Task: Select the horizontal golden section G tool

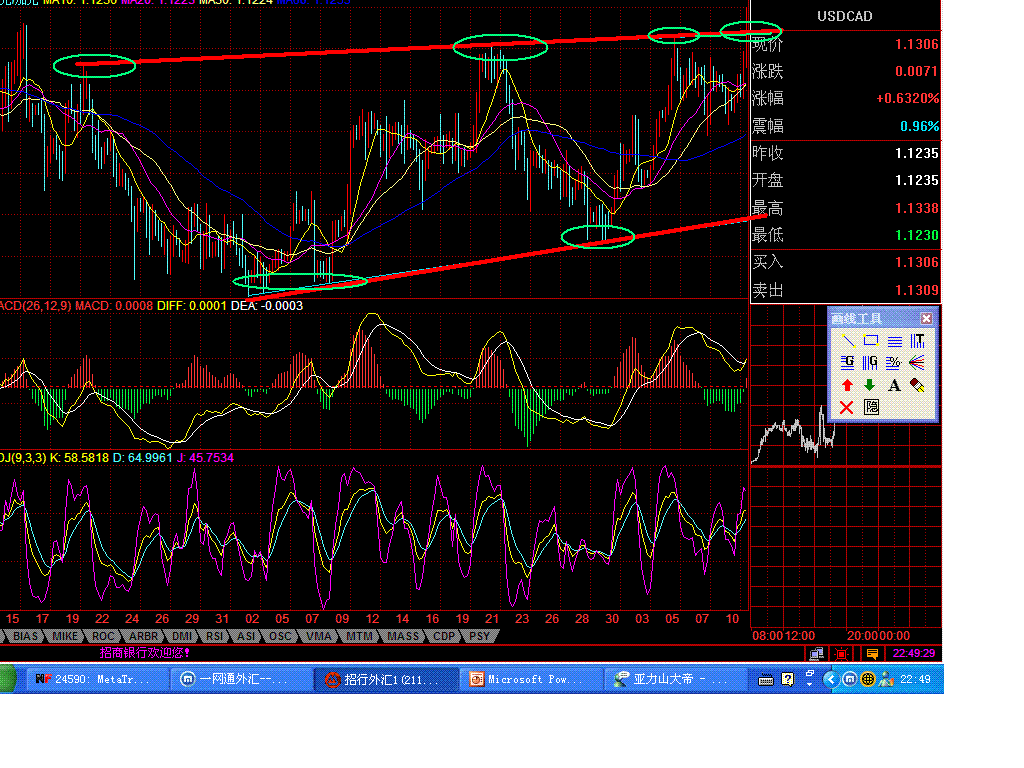Action: pyautogui.click(x=848, y=362)
